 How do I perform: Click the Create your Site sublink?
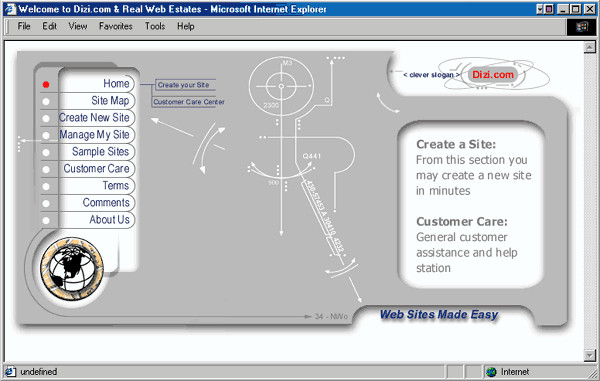coord(183,85)
